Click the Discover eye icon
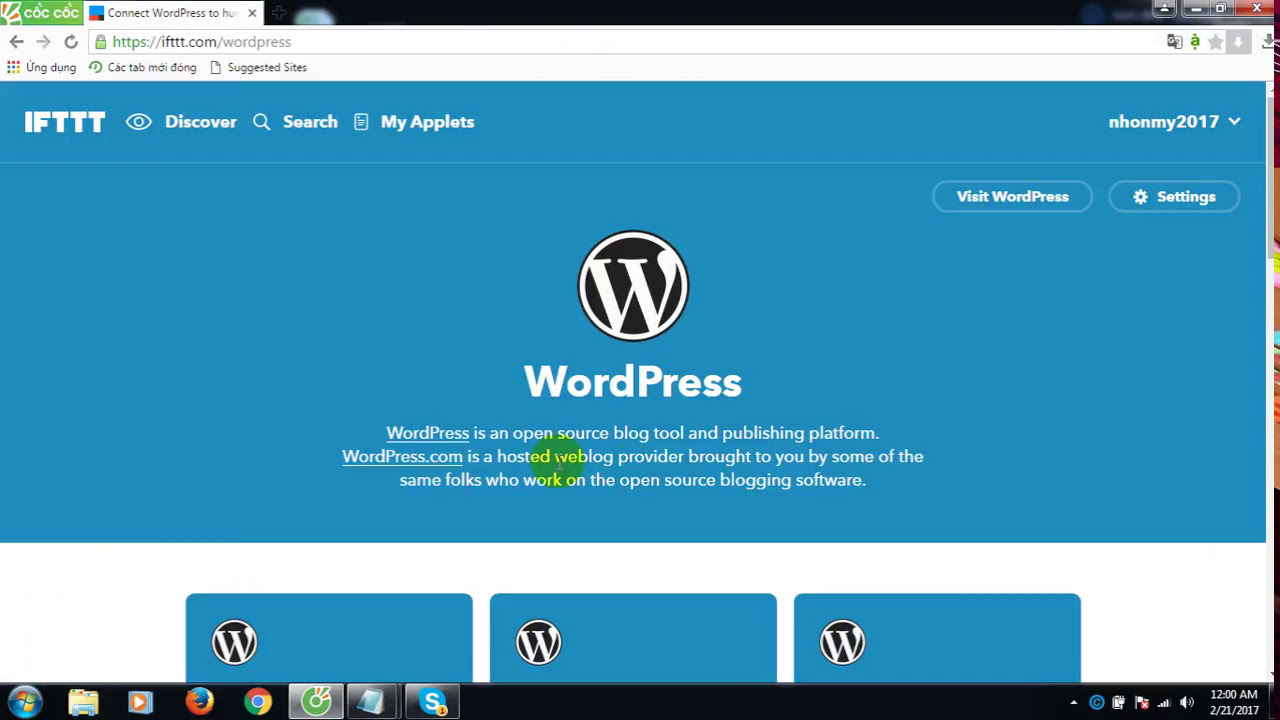Viewport: 1280px width, 720px height. point(139,122)
